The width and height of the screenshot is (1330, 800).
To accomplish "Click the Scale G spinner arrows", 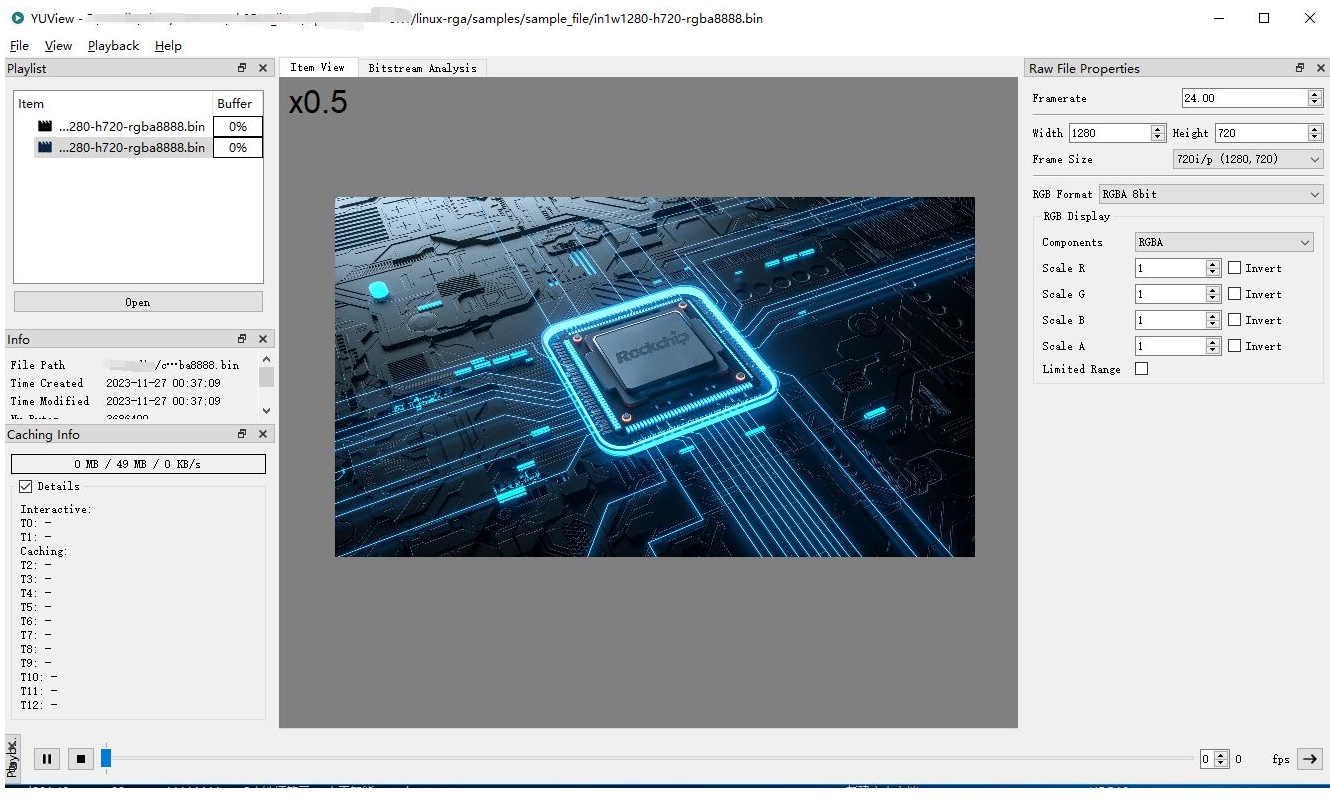I will (1213, 294).
